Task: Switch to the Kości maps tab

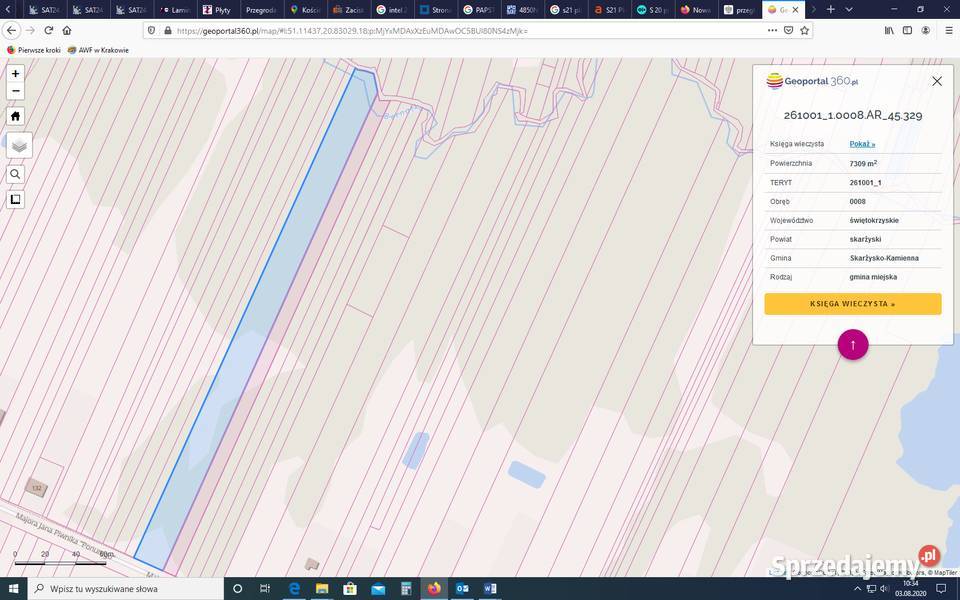Action: click(x=305, y=10)
